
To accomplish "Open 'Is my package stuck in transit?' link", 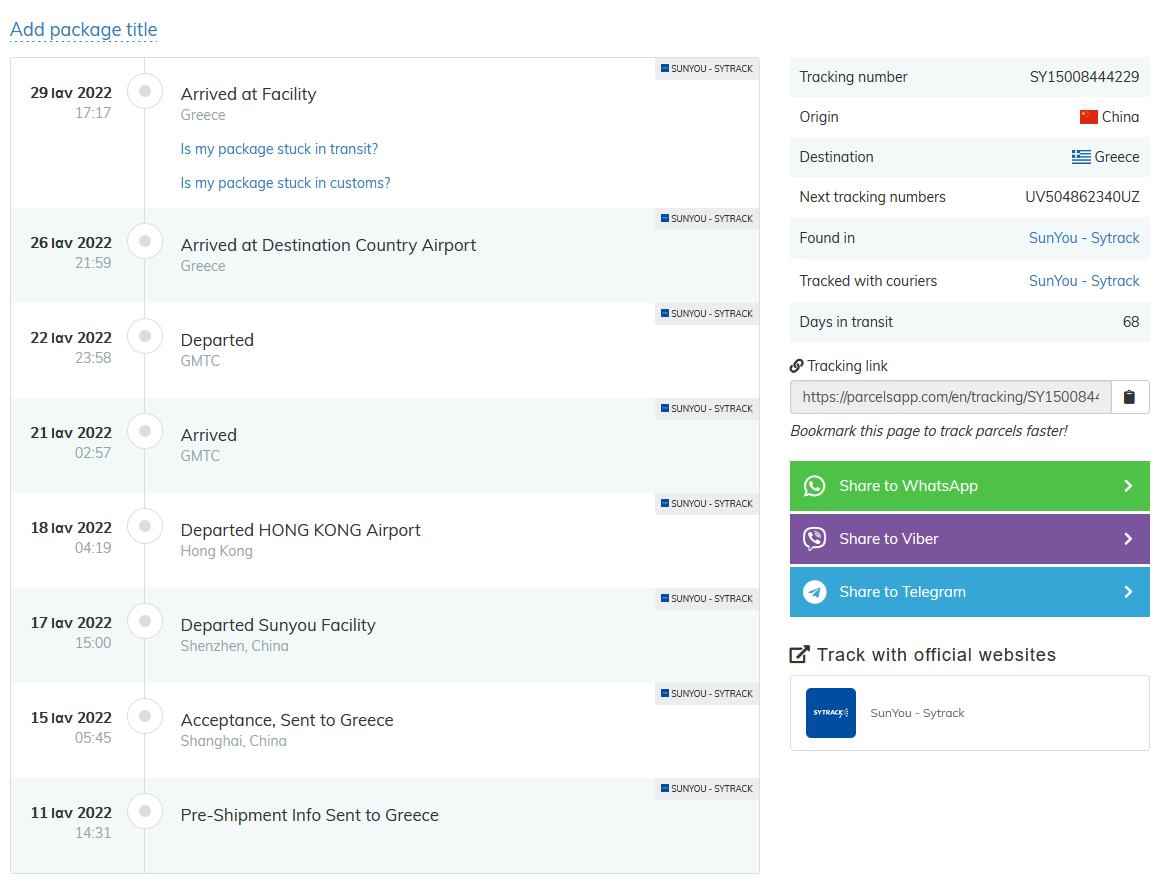I will [279, 149].
